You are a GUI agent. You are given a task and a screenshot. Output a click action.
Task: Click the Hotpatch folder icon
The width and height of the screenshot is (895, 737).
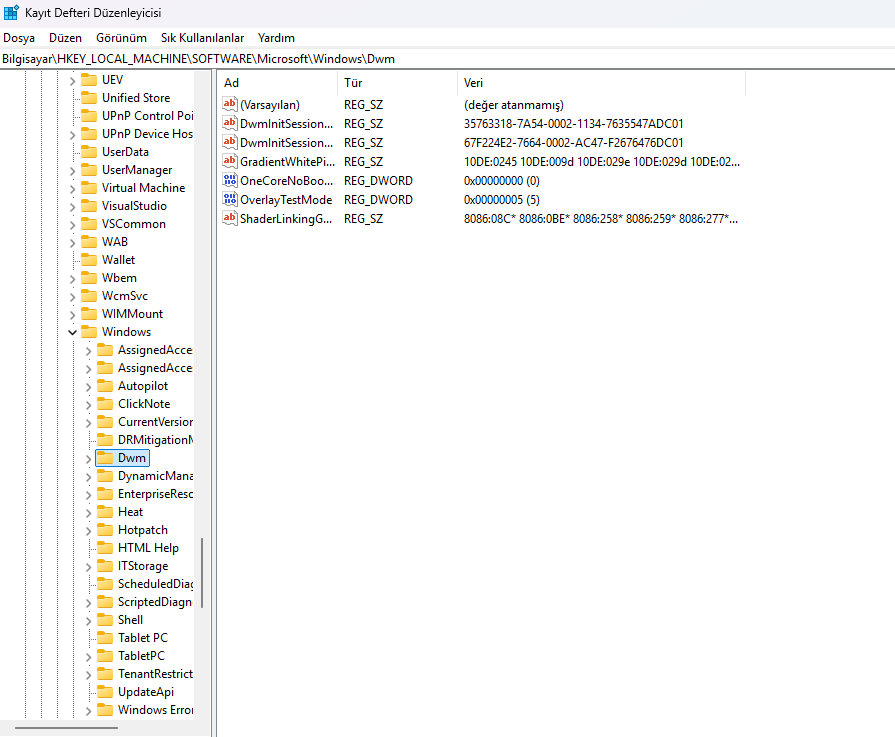(104, 530)
